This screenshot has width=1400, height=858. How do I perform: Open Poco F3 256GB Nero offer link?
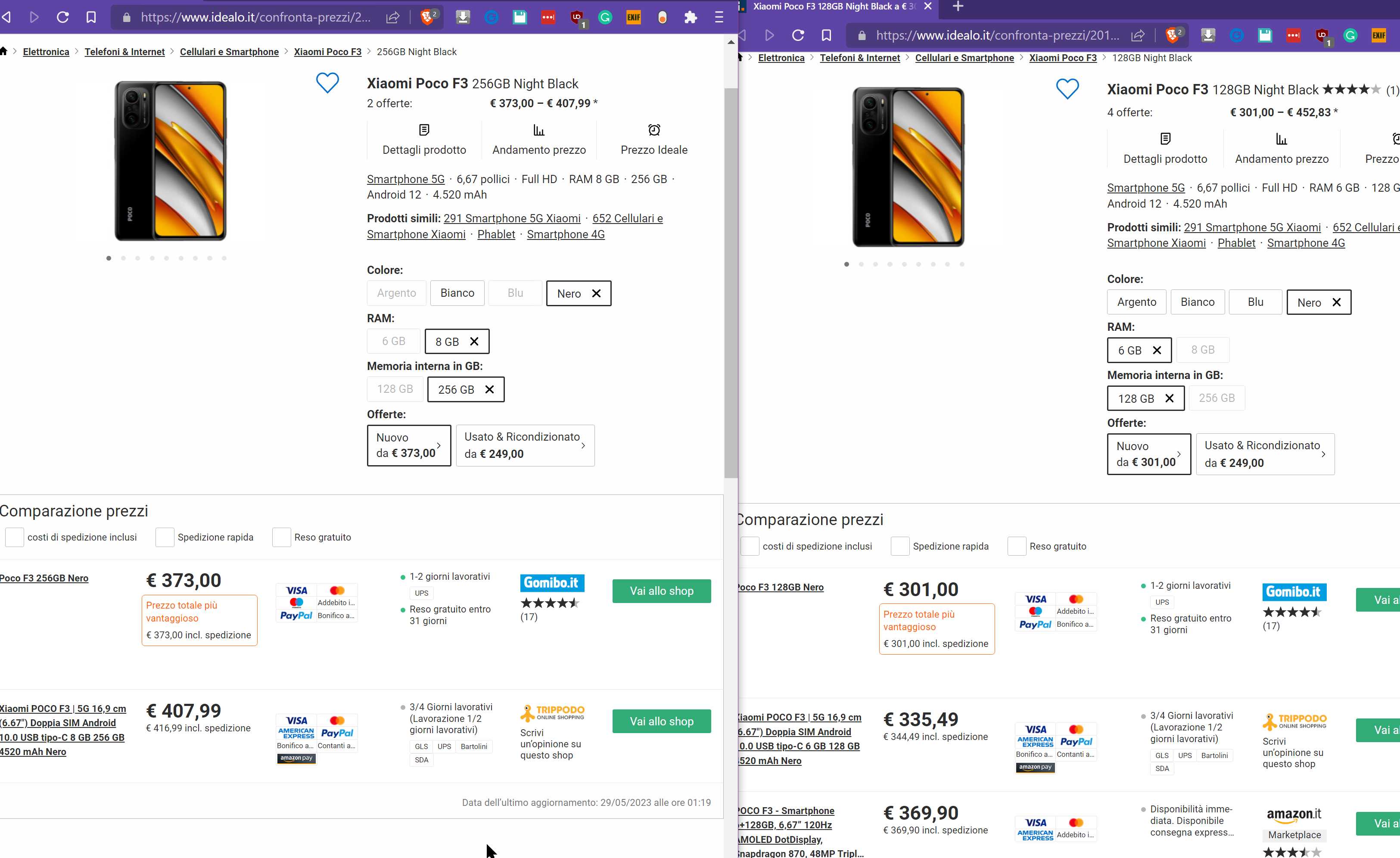(x=44, y=578)
